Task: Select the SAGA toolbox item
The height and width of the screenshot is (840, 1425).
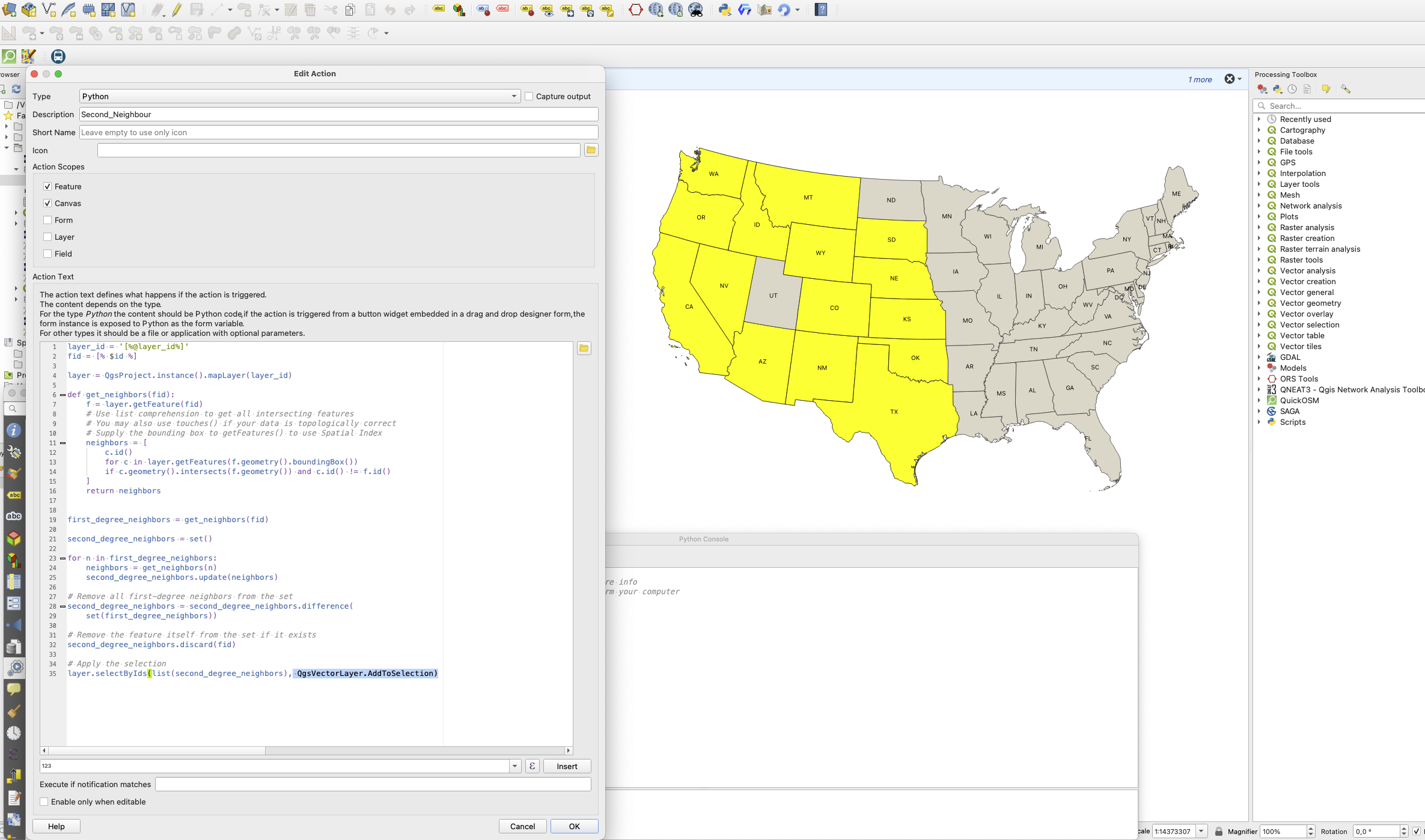Action: point(1290,412)
